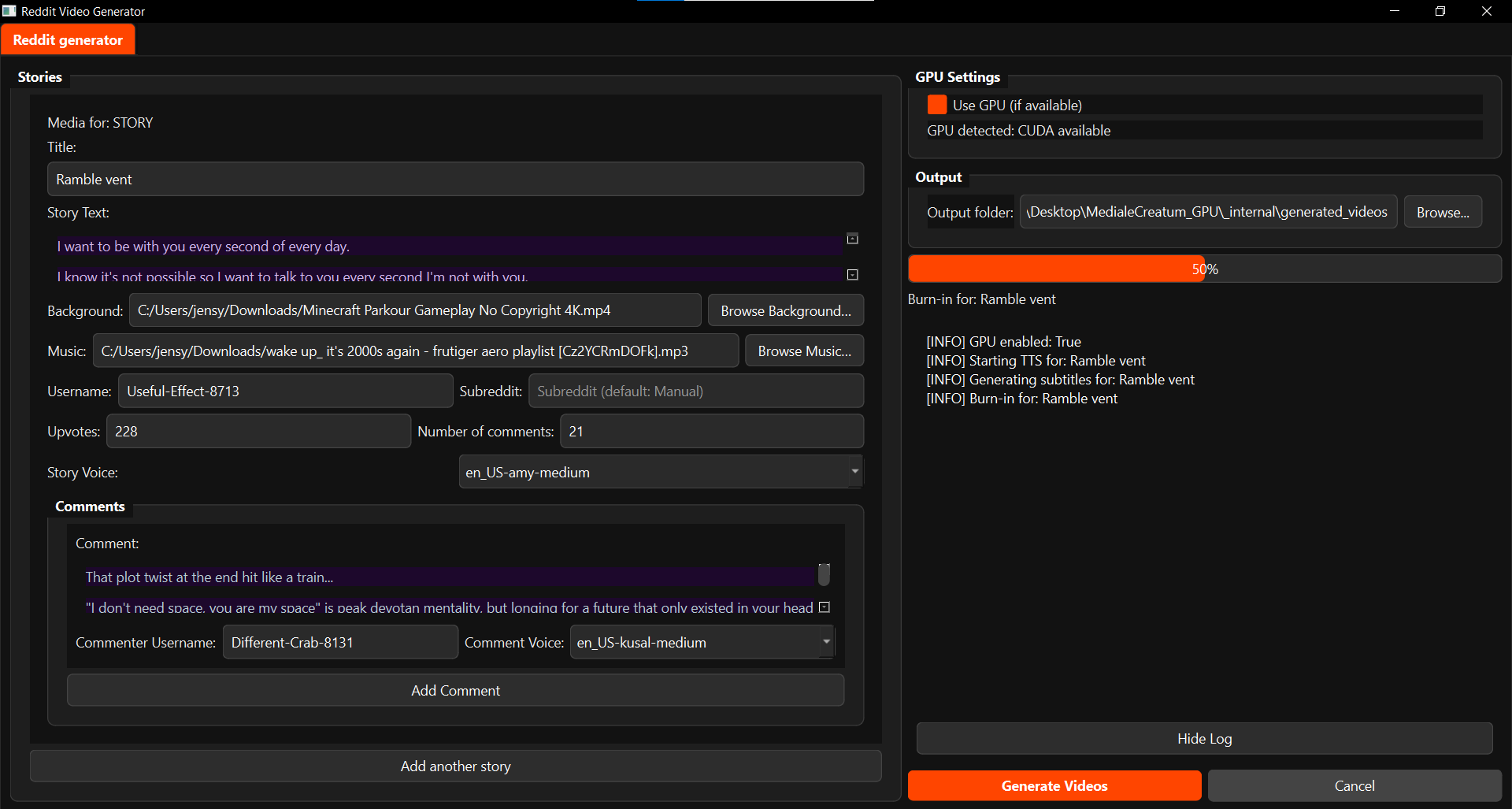Click the Upvotes field 228
1512x809 pixels.
(258, 431)
